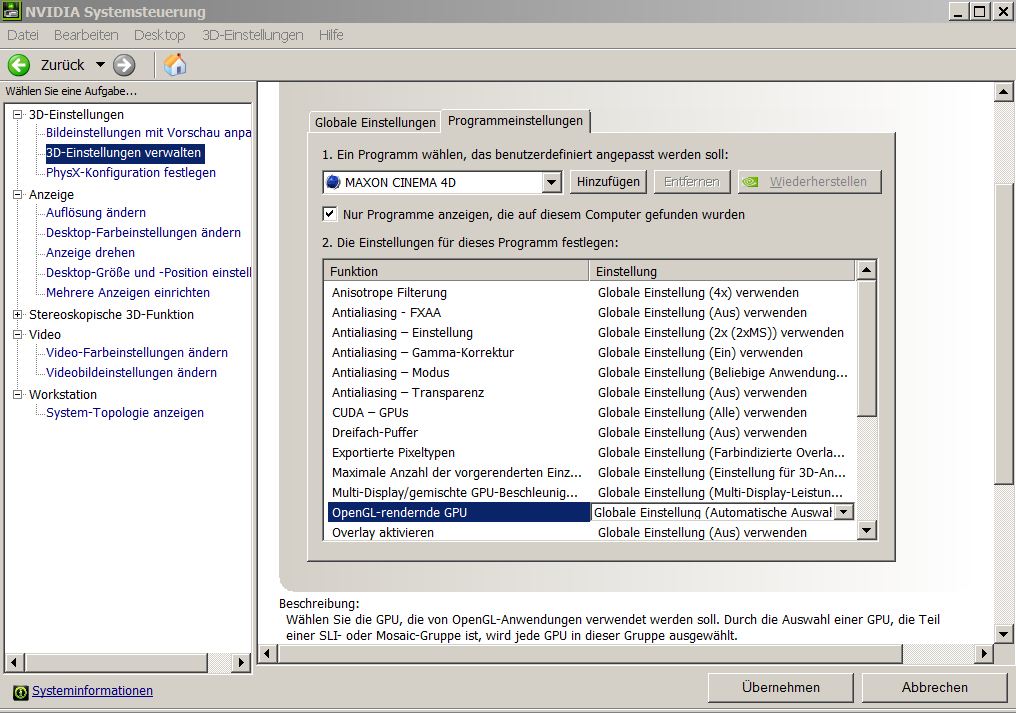Viewport: 1016px width, 713px height.
Task: Click the Funktion column header
Action: [x=456, y=271]
